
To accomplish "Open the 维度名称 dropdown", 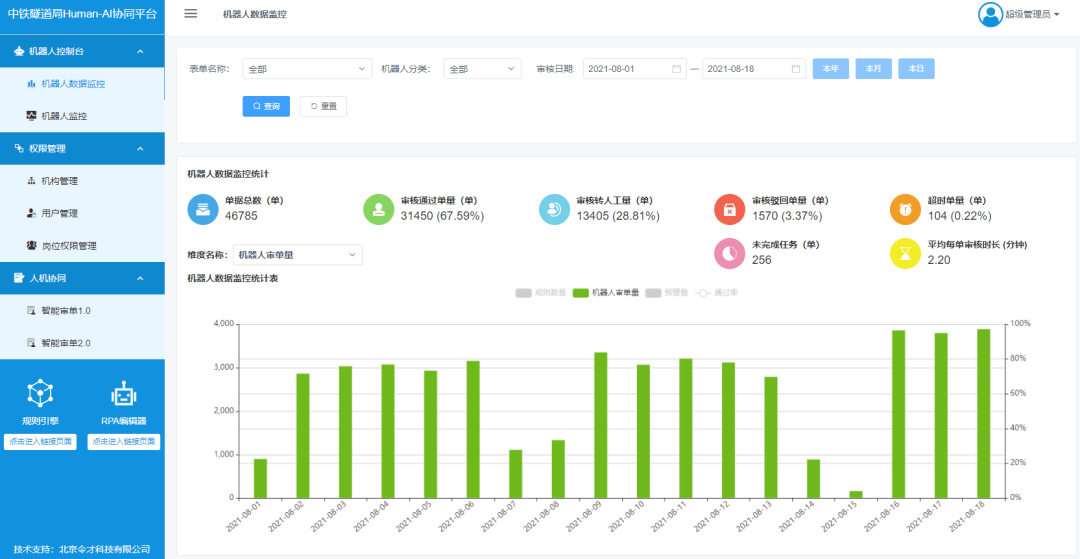I will (x=297, y=255).
